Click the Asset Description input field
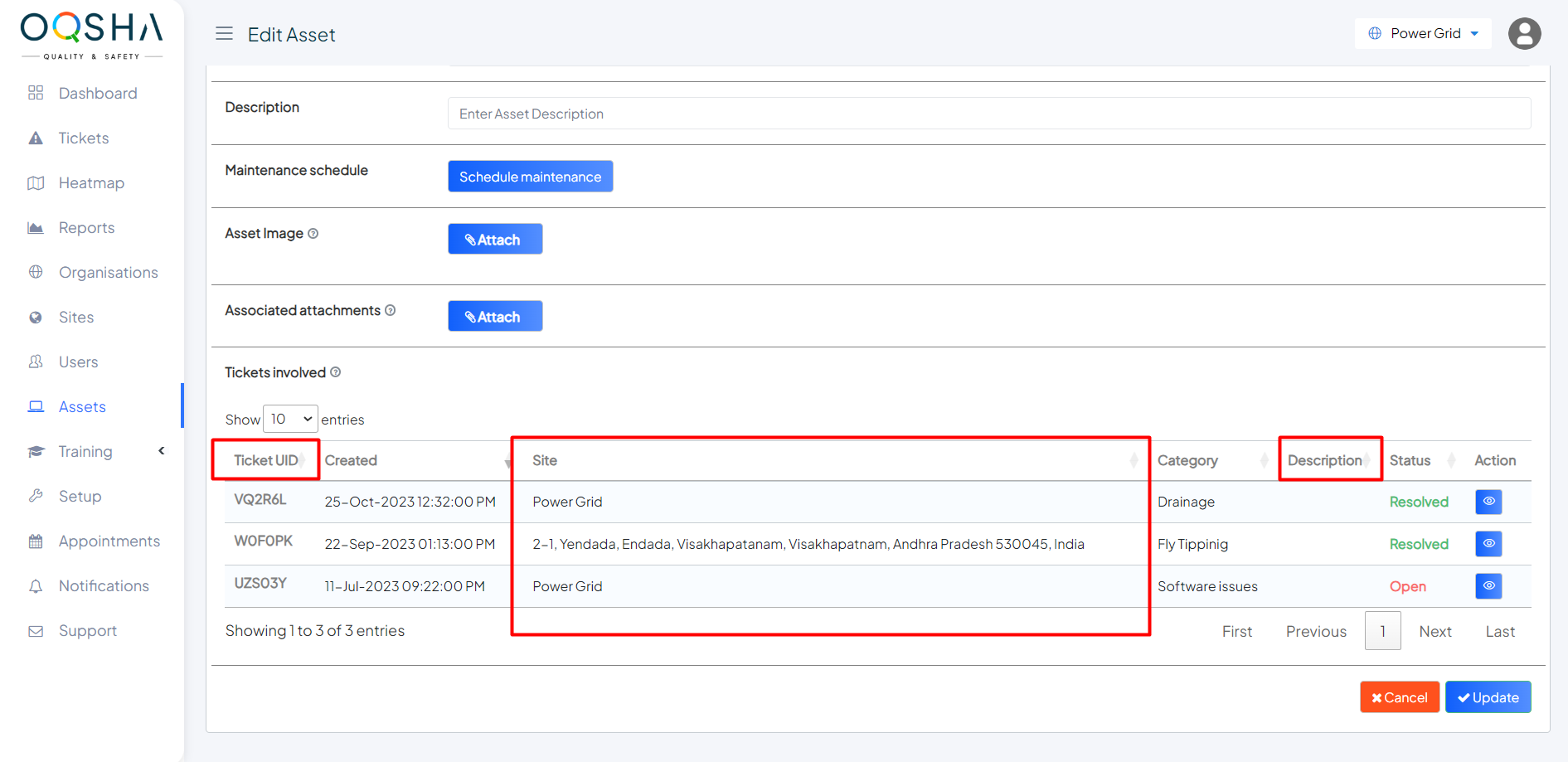Viewport: 1568px width, 762px height. pos(988,114)
